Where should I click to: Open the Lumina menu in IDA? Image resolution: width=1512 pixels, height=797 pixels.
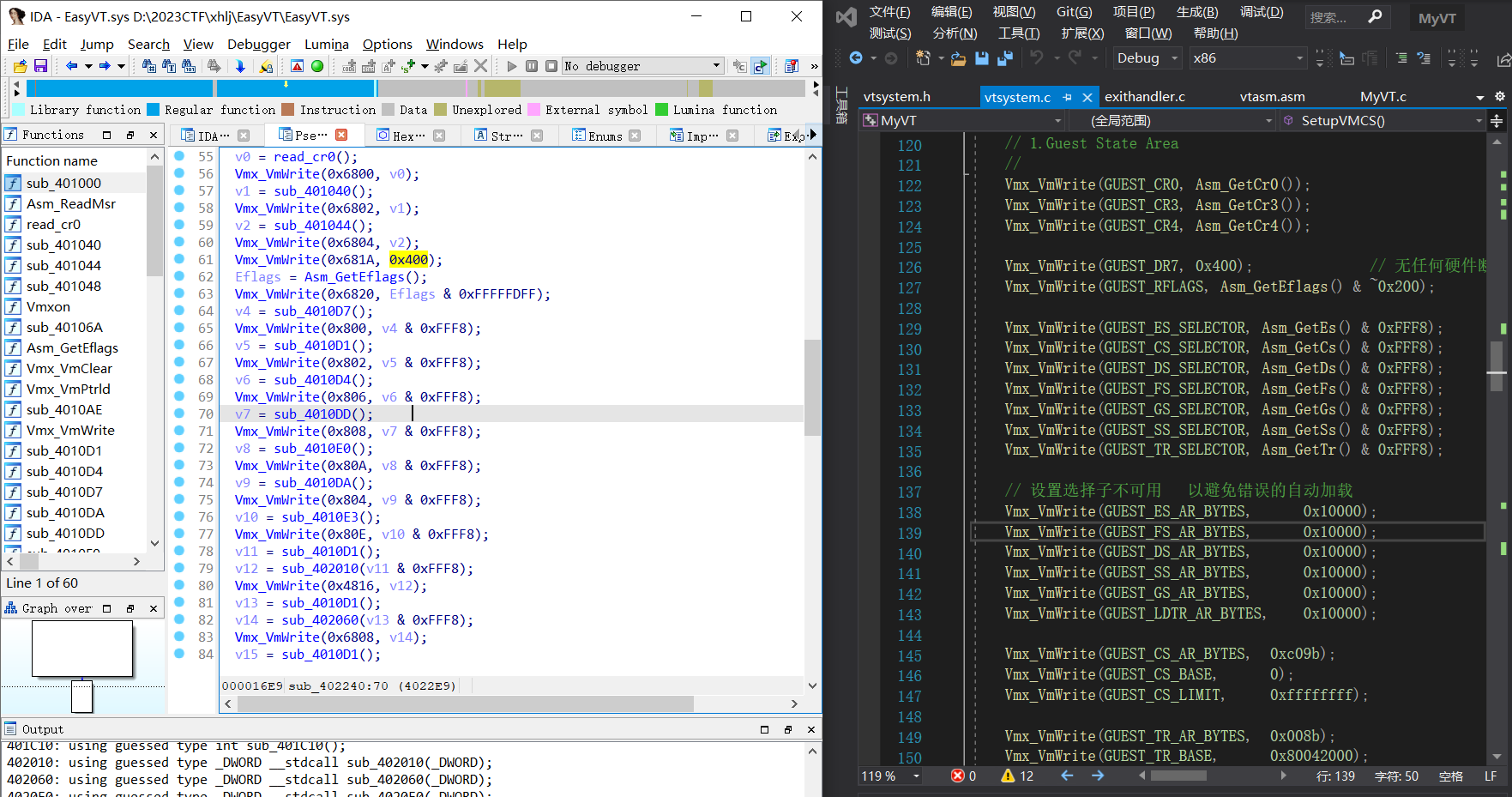point(326,44)
